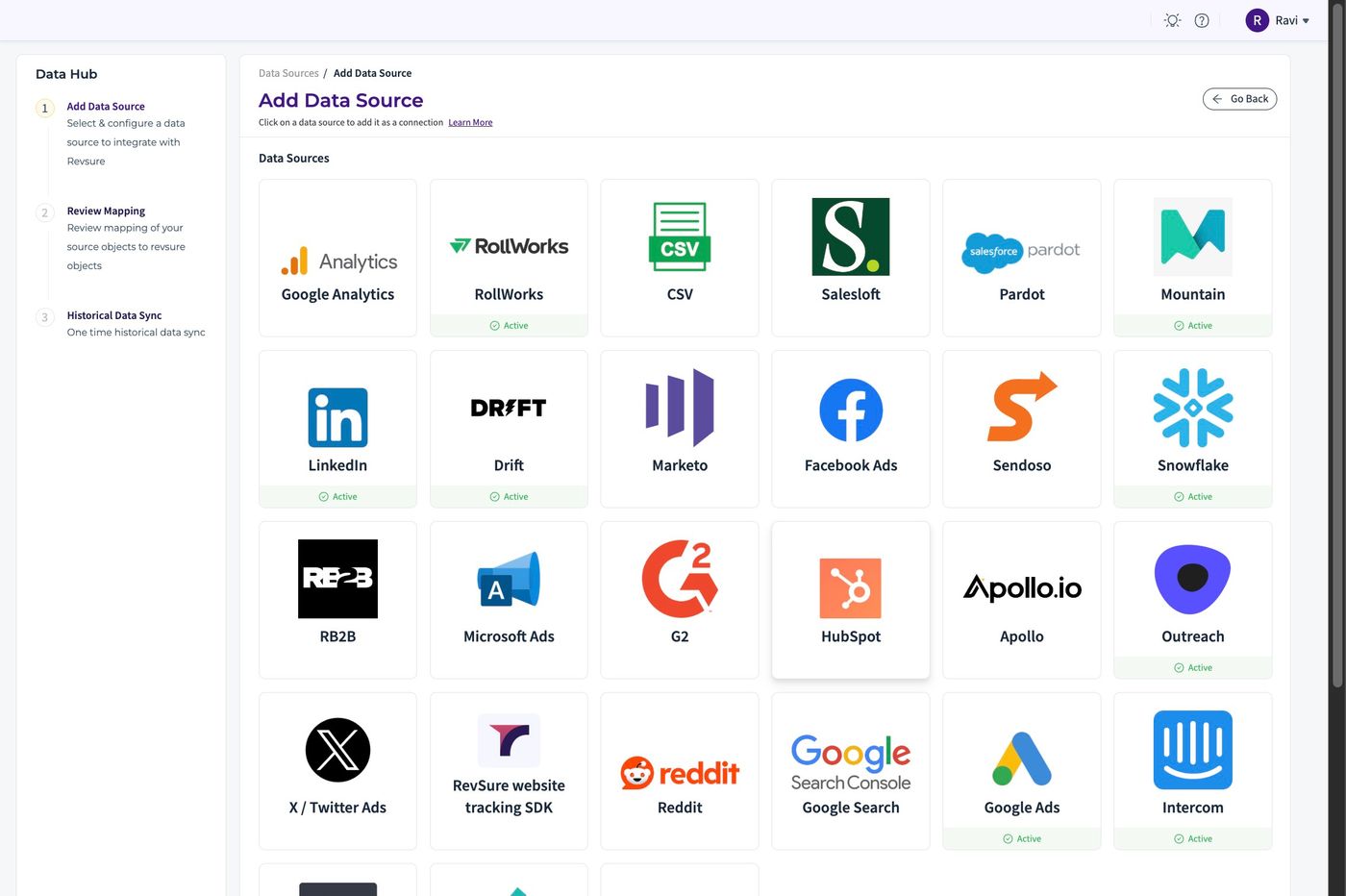The width and height of the screenshot is (1346, 896).
Task: Click the Active status under Intercom
Action: pos(1193,839)
